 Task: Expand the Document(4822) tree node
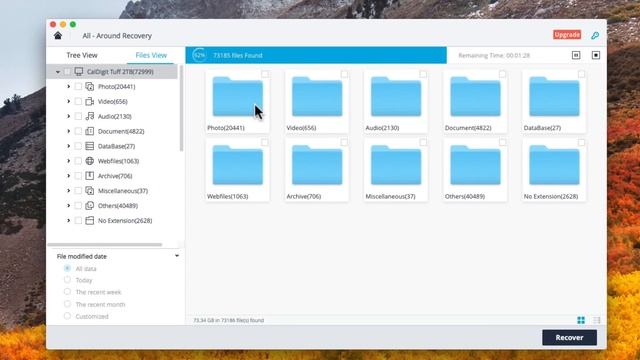tap(68, 131)
